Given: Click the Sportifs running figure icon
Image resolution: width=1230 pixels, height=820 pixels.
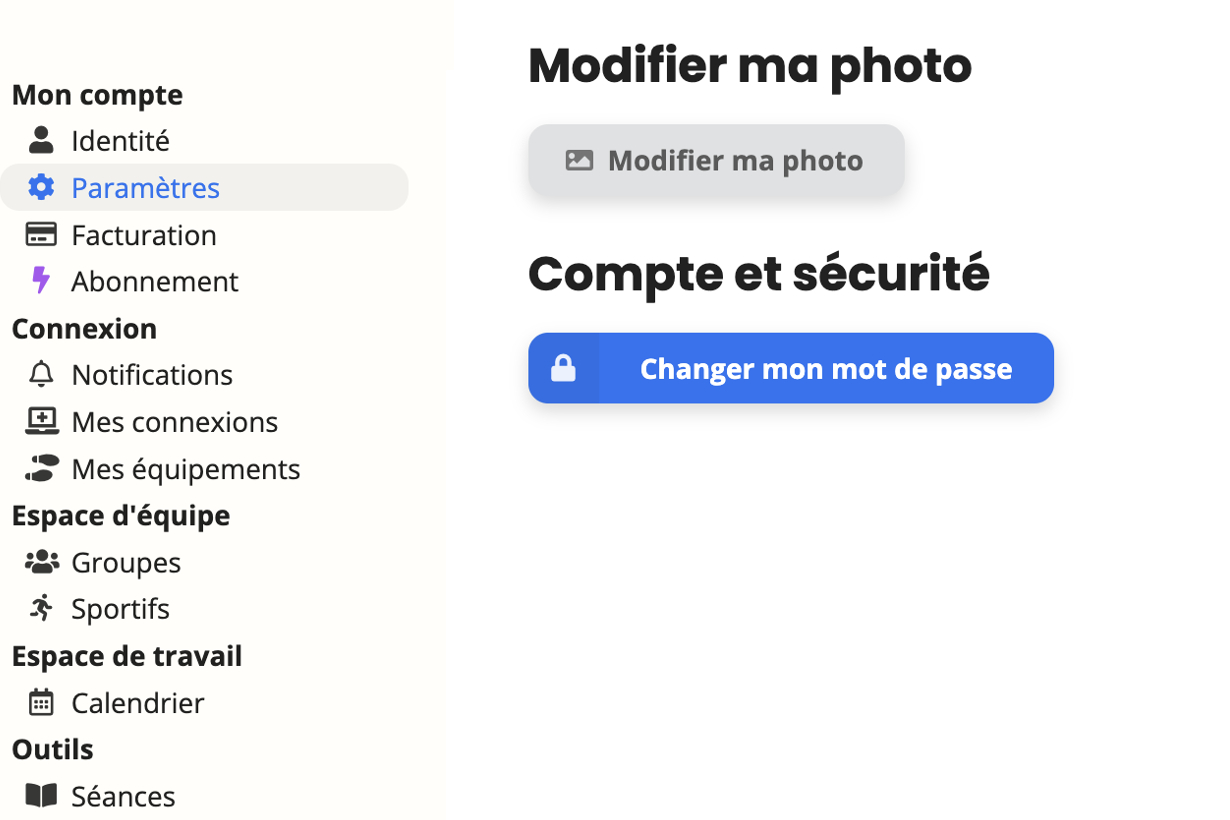Looking at the screenshot, I should click(41, 608).
